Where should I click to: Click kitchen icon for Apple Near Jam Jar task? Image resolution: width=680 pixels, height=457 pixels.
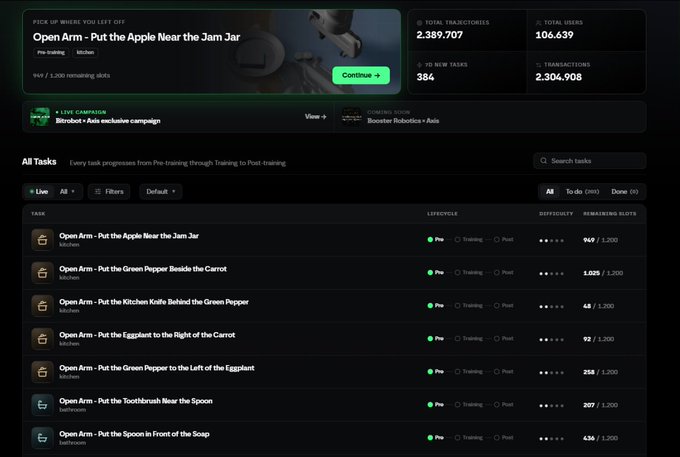[x=42, y=240]
